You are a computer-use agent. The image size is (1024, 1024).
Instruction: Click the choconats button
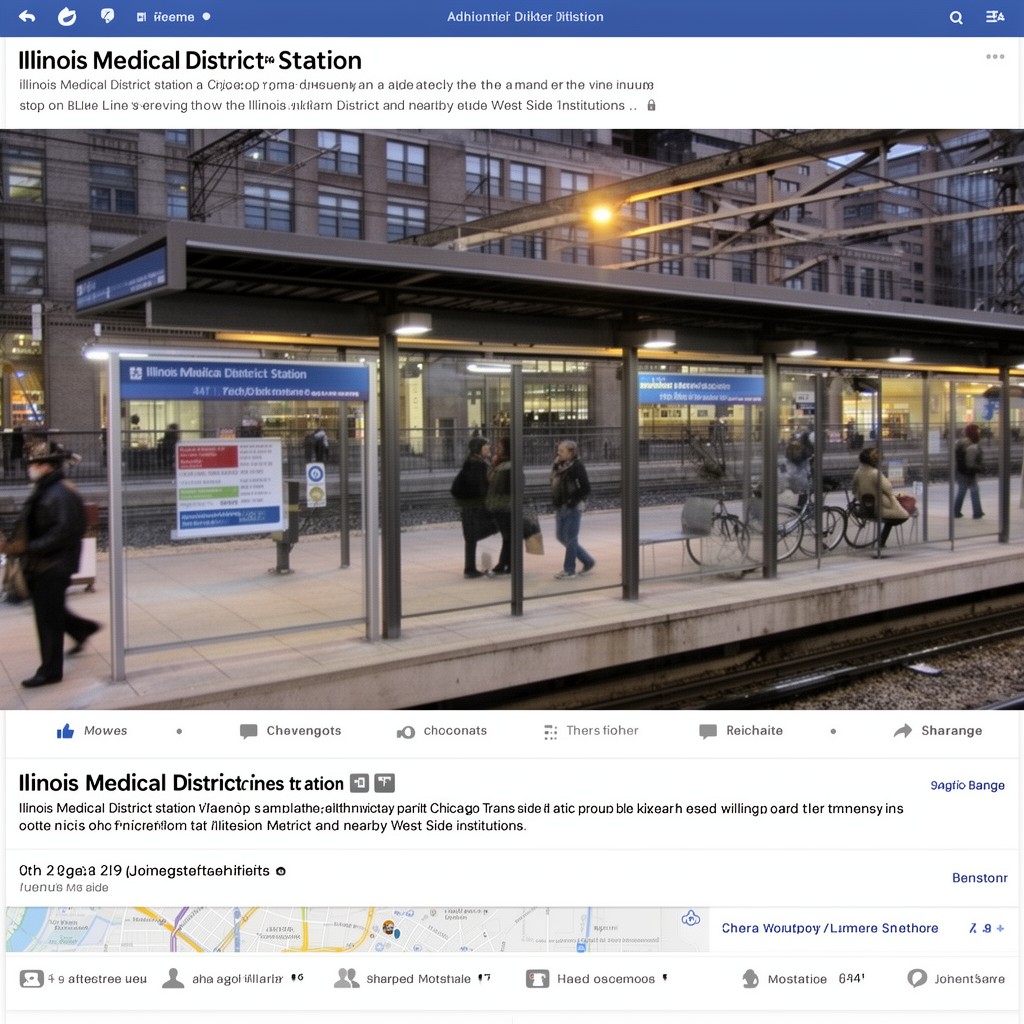pos(442,731)
